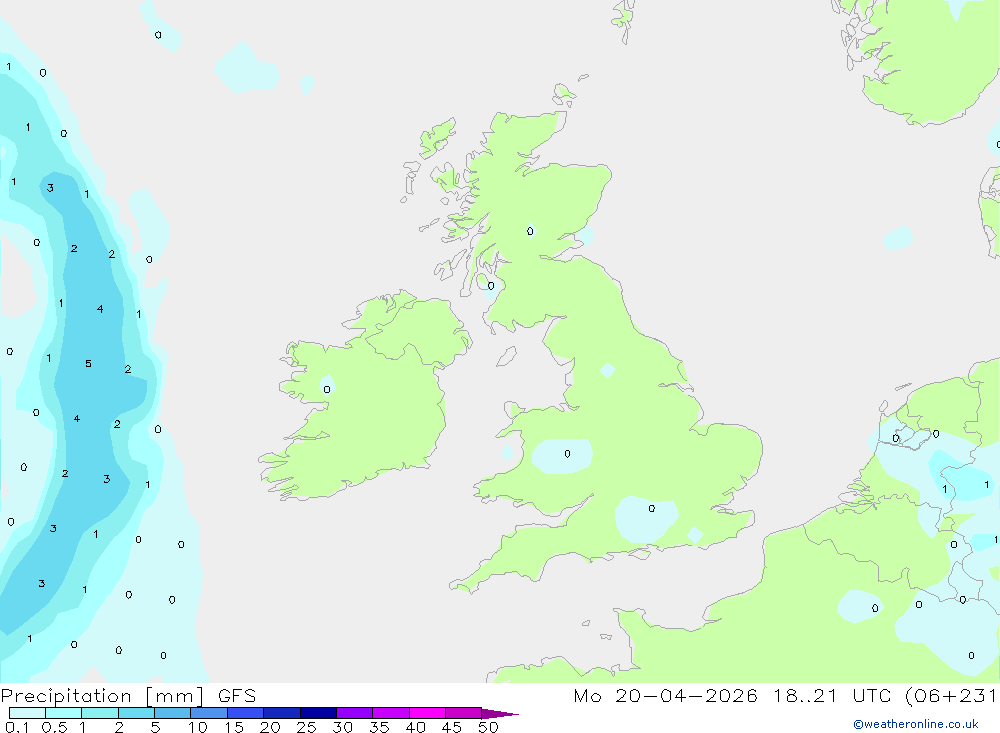Click the '25' legend scale label
This screenshot has height=733, width=1000.
(x=306, y=727)
